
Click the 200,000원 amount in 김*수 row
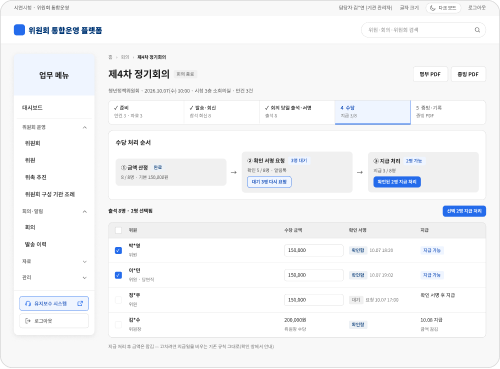coord(295,320)
